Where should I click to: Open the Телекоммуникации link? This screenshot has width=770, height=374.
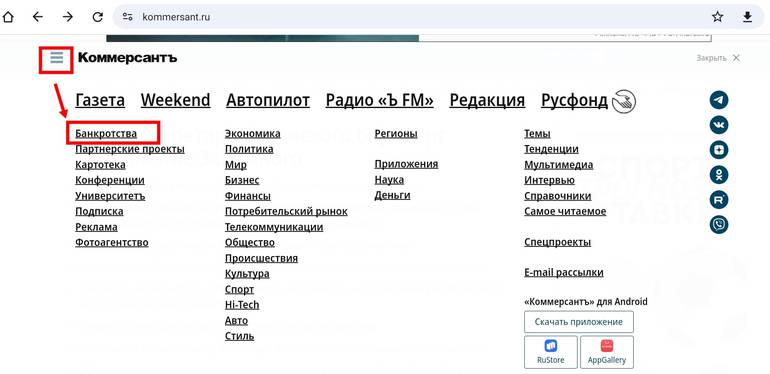274,227
